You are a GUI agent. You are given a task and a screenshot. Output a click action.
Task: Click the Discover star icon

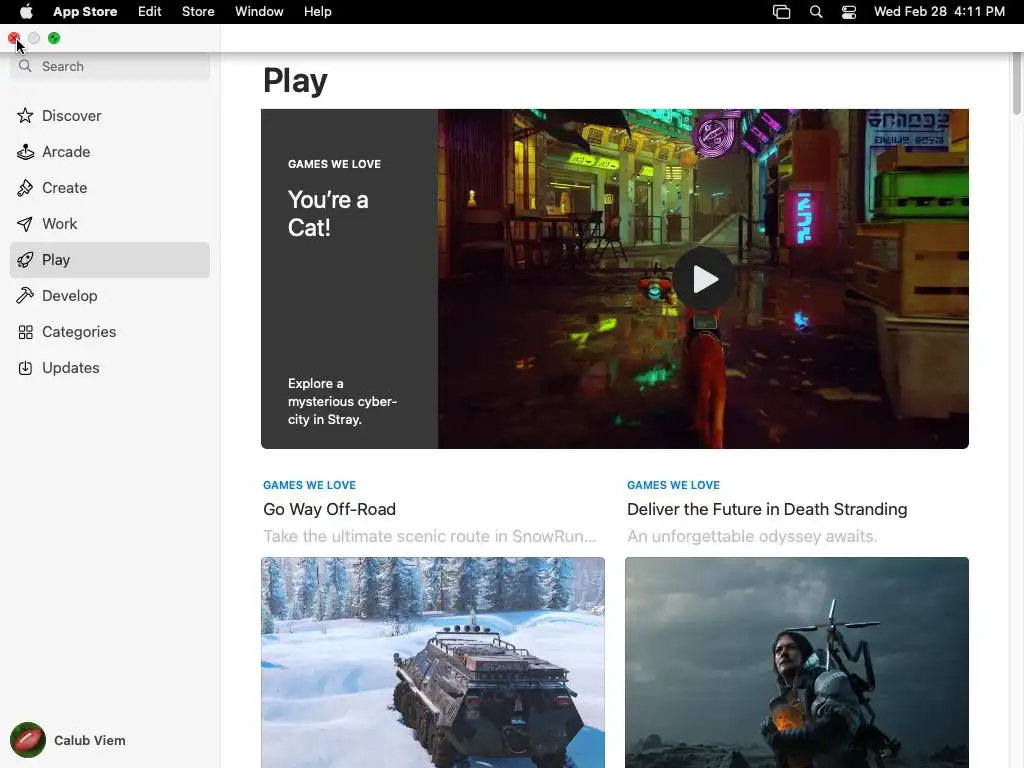(x=25, y=116)
